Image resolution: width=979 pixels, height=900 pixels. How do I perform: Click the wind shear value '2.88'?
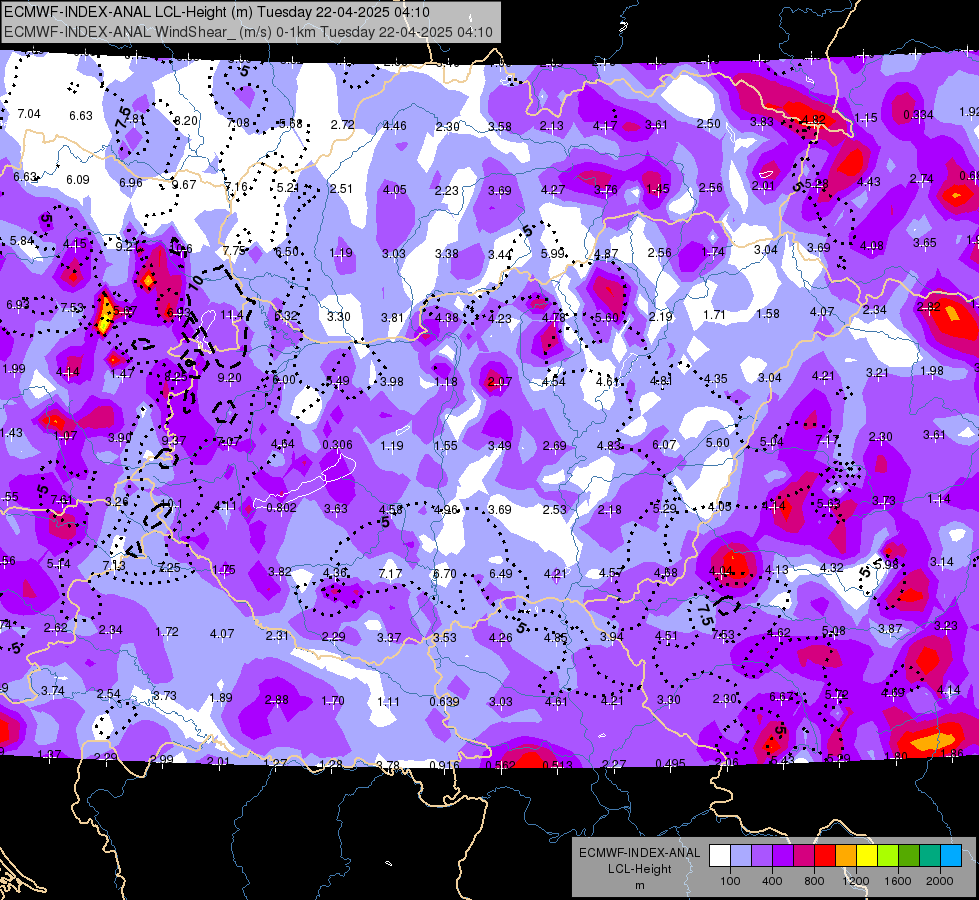[x=277, y=700]
